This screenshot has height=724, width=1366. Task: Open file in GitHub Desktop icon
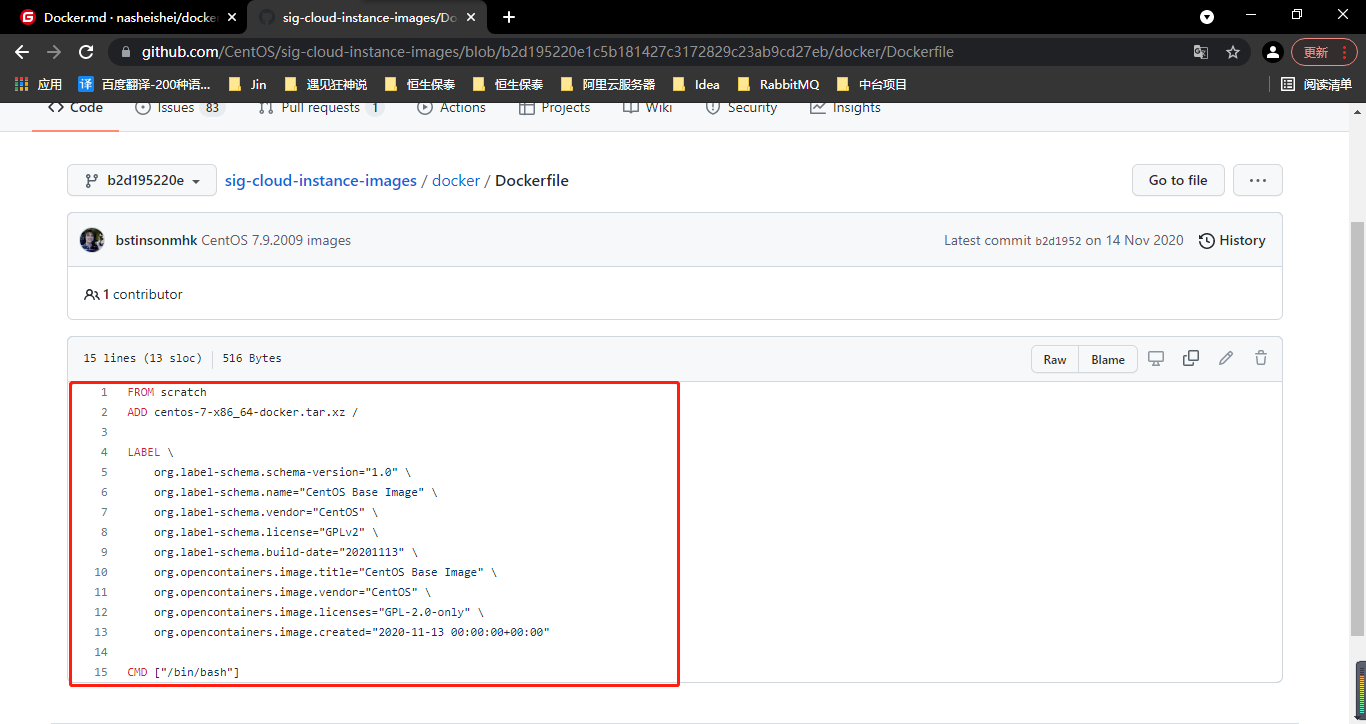(1156, 358)
